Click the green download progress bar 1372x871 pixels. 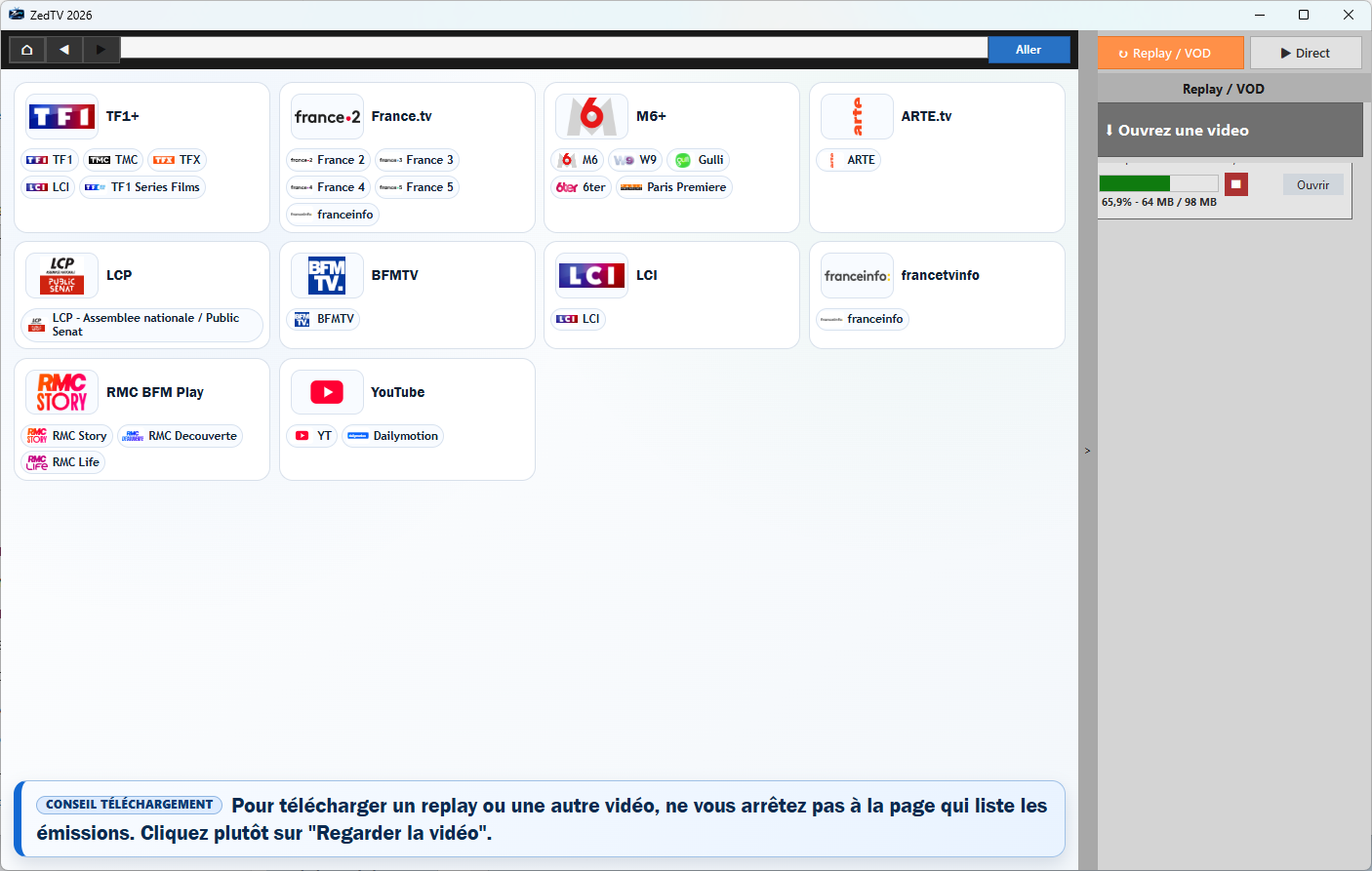[1158, 183]
